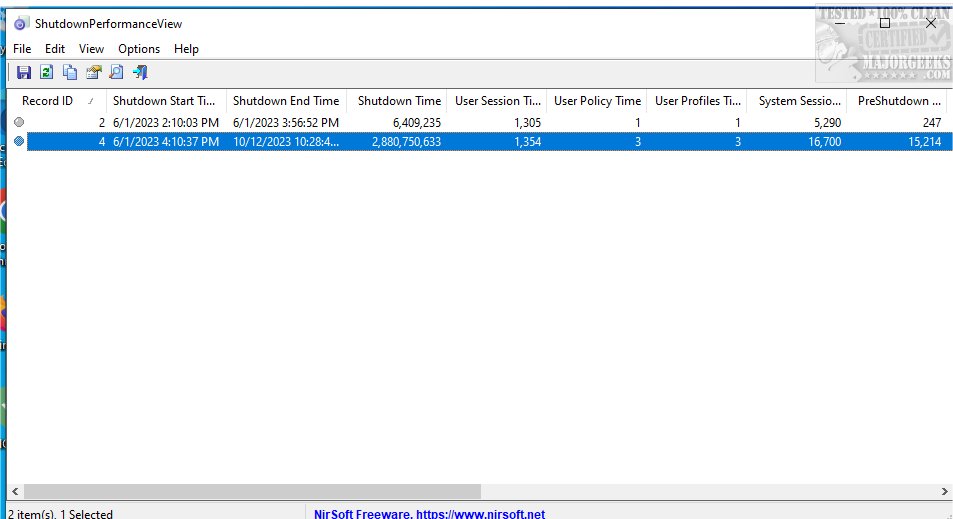Click the horizontal scrollbar right arrow

pyautogui.click(x=945, y=492)
